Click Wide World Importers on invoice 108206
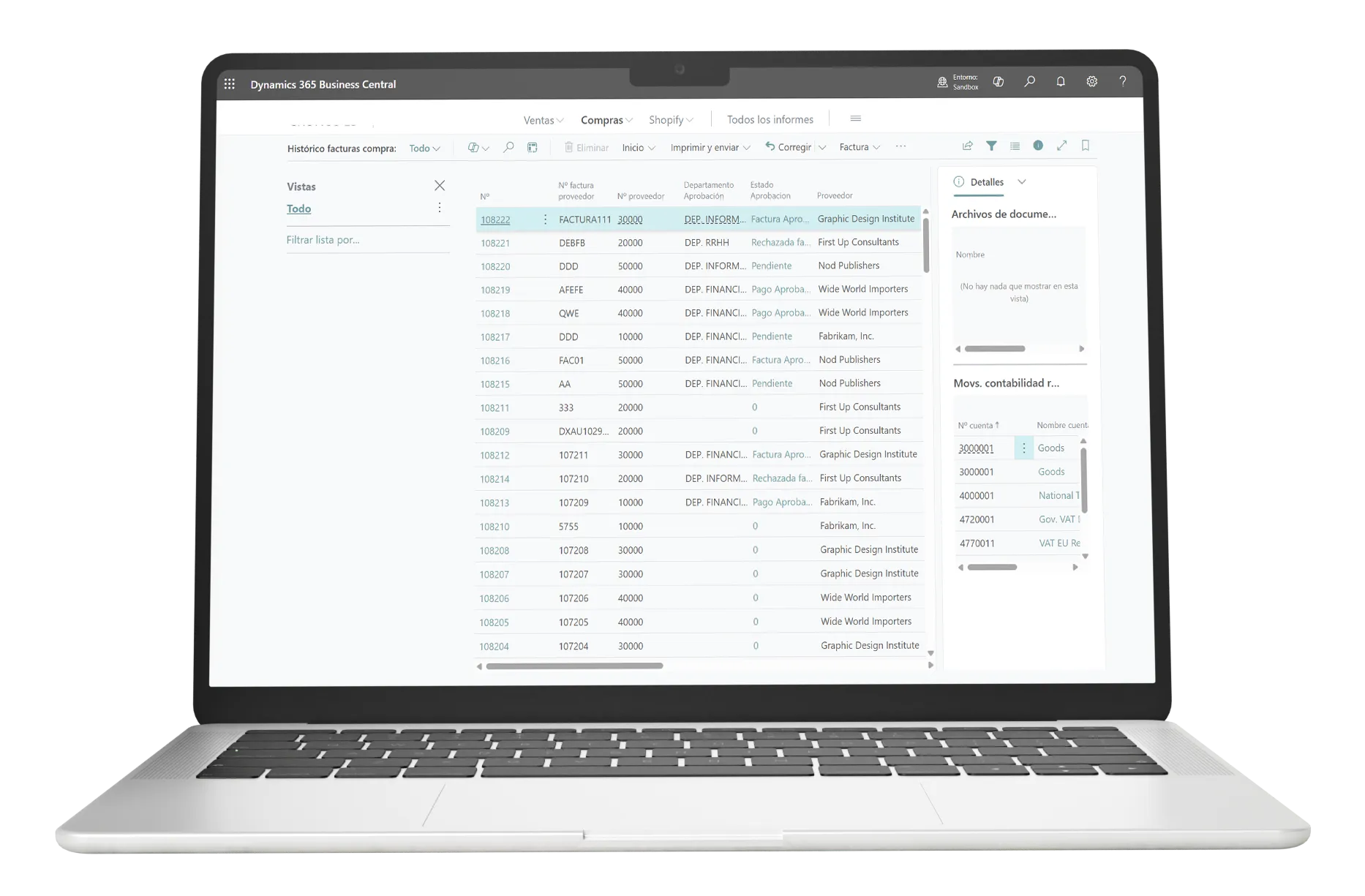The width and height of the screenshot is (1365, 896). [x=866, y=598]
